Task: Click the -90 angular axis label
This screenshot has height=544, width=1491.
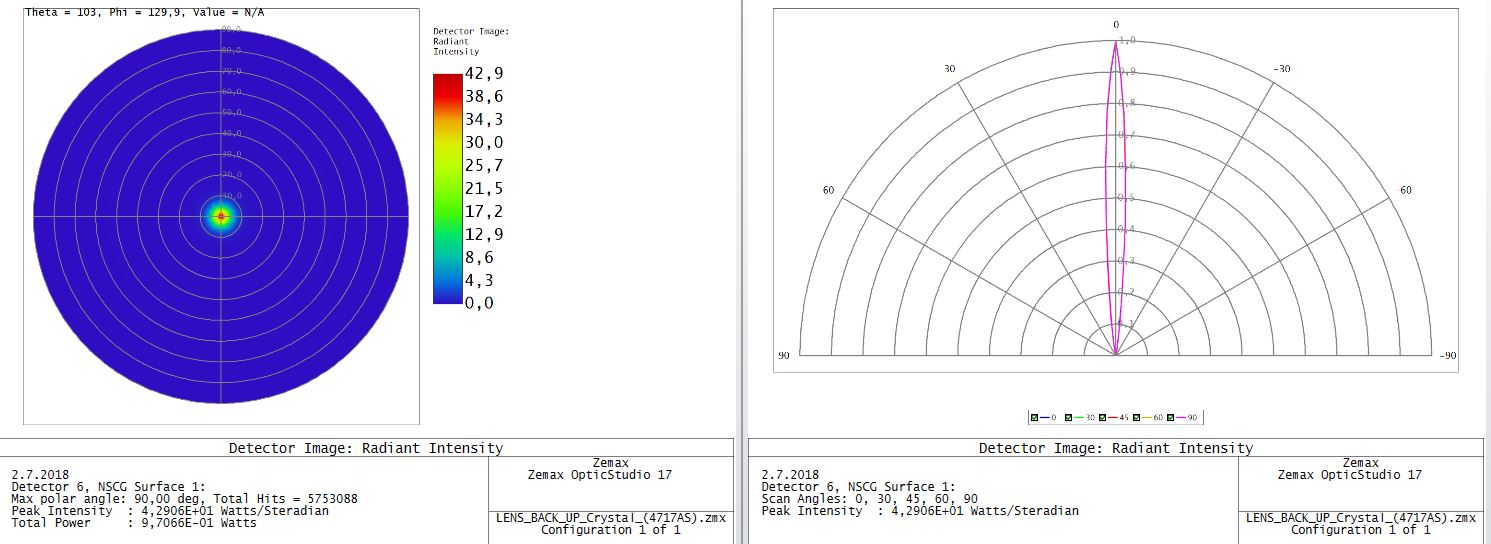Action: point(1448,355)
